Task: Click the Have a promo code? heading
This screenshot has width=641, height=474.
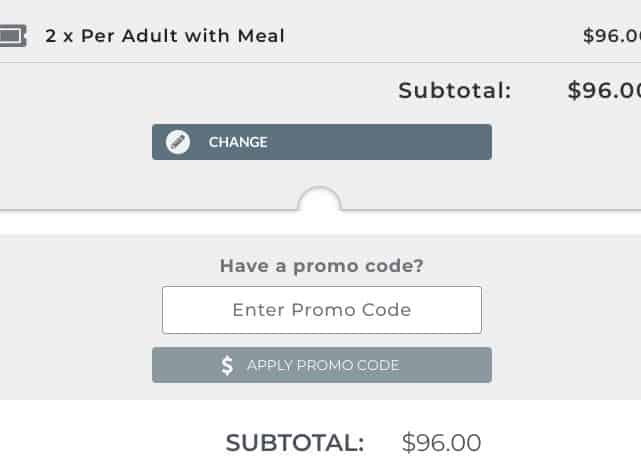Action: [x=322, y=266]
